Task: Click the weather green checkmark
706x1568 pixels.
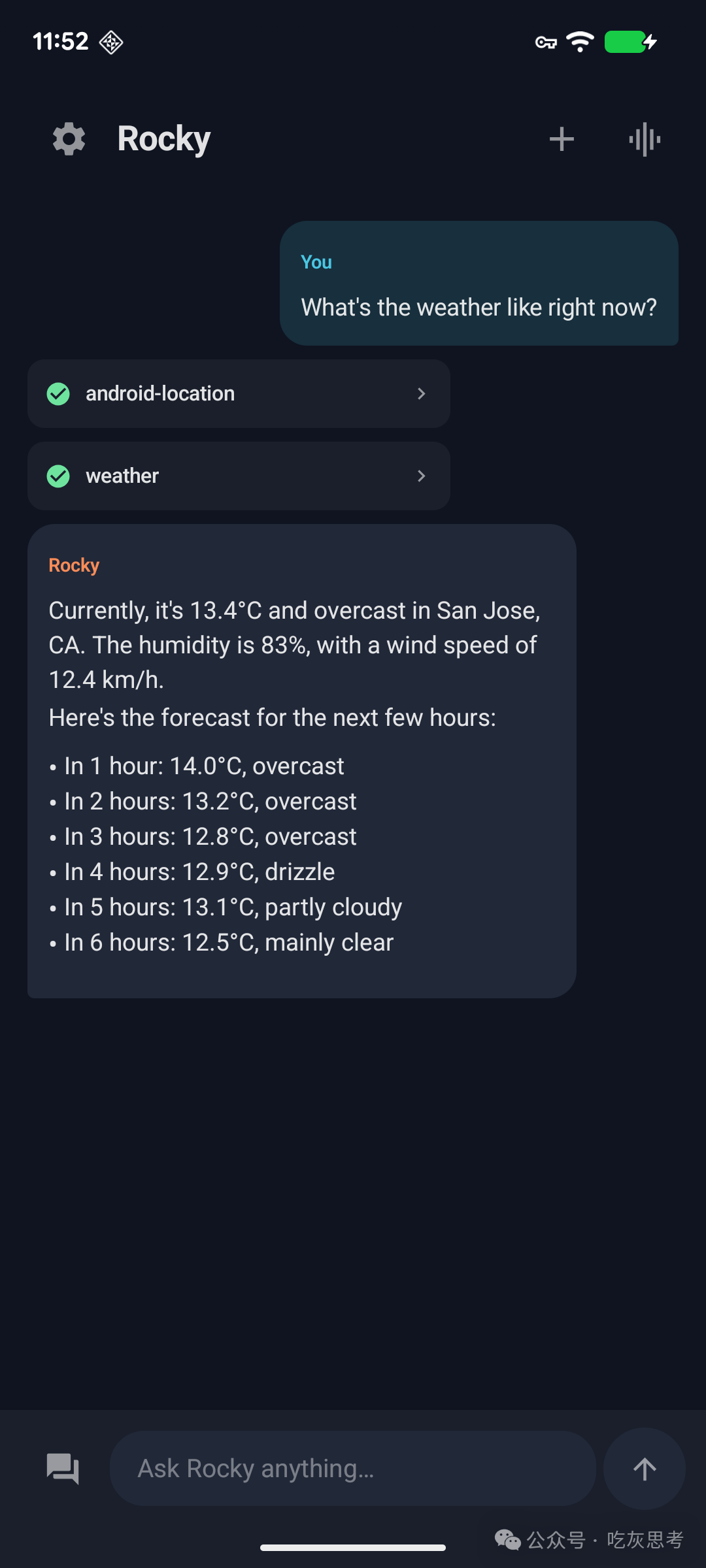Action: (58, 476)
